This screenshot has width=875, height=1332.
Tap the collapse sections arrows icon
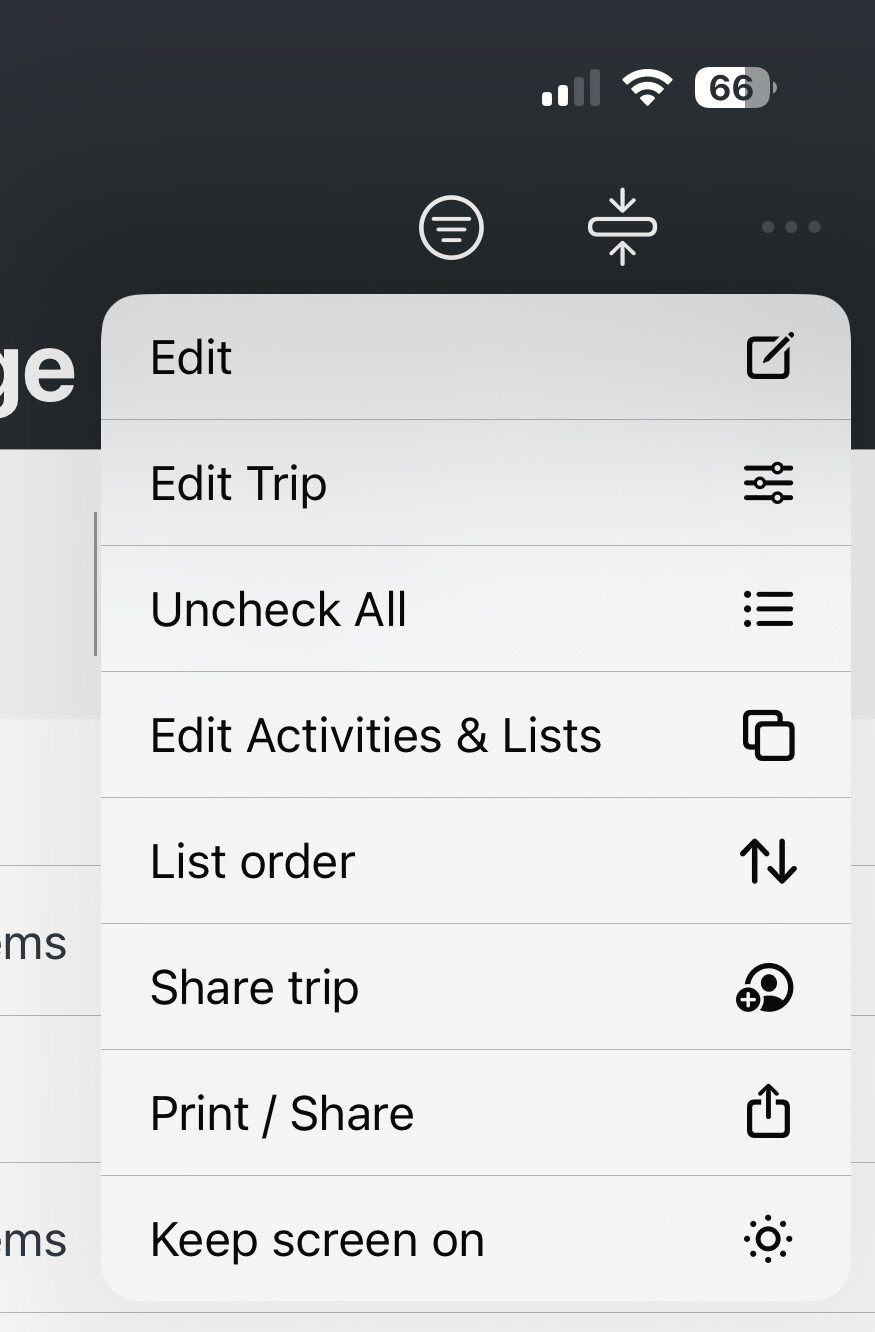pos(622,227)
